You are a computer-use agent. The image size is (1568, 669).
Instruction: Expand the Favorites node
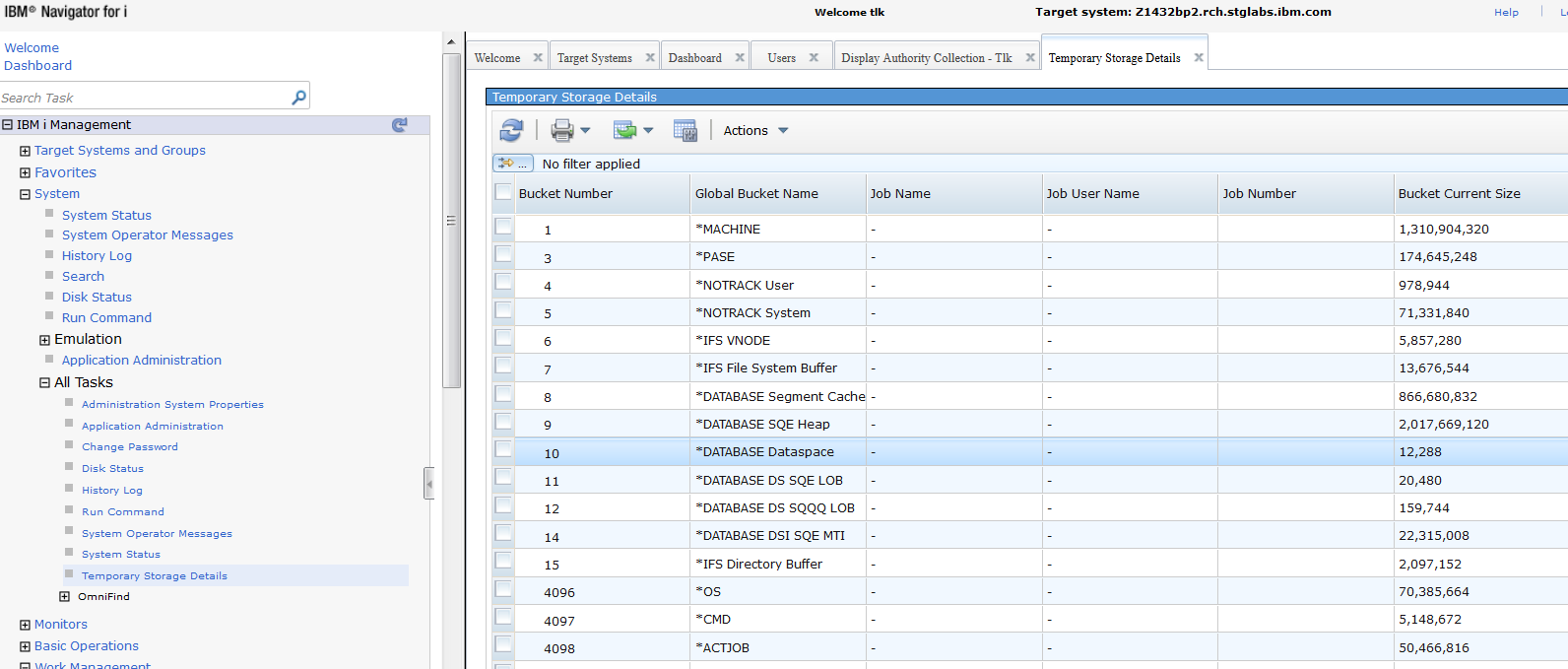[26, 172]
